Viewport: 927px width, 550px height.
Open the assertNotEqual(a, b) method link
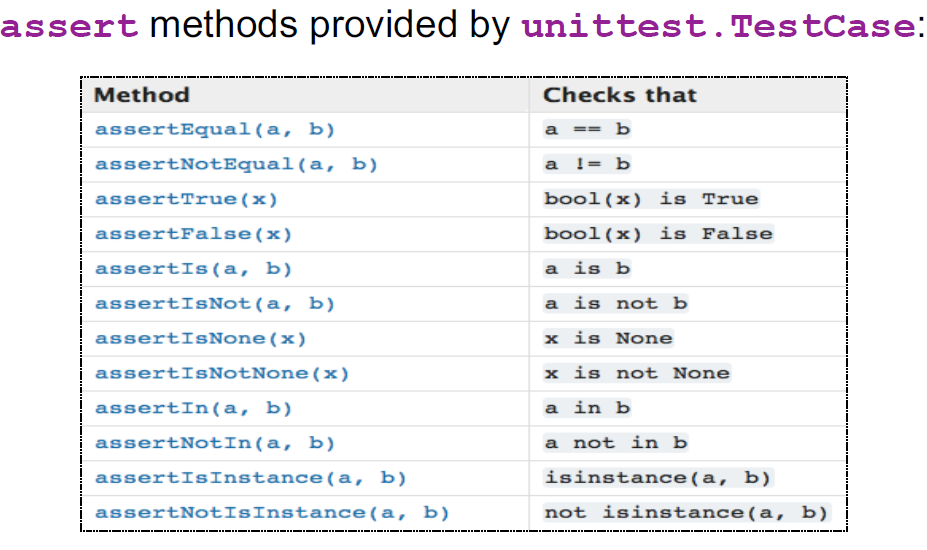(236, 164)
